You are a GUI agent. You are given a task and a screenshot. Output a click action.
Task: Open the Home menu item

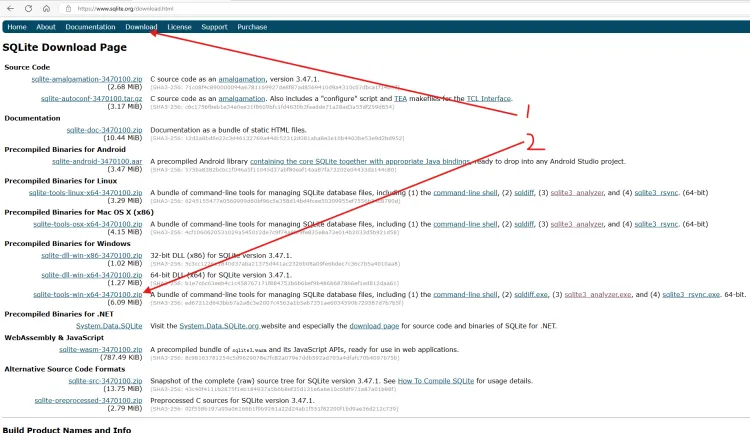[17, 27]
